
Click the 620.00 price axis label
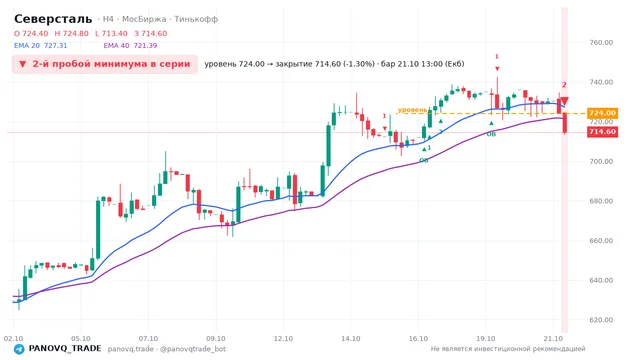tap(601, 320)
